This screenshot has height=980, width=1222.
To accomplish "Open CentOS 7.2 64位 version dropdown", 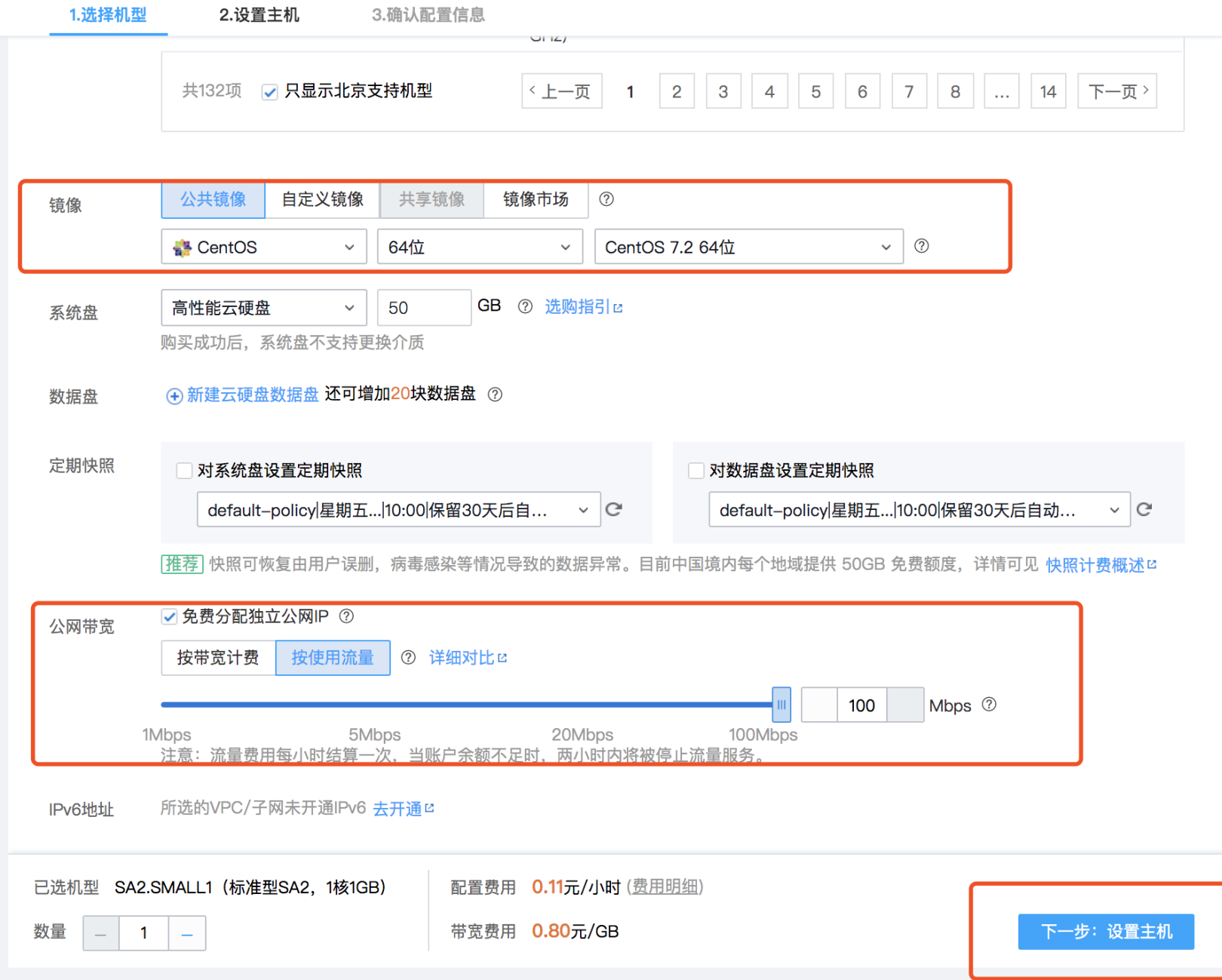I will click(x=749, y=247).
